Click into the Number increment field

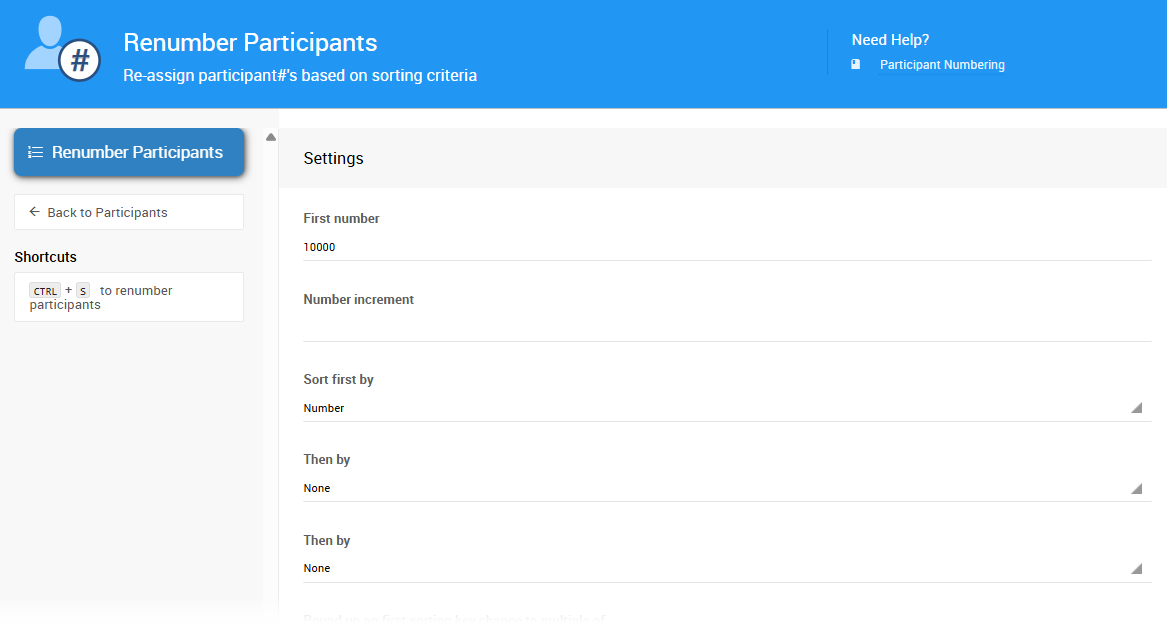pos(727,327)
